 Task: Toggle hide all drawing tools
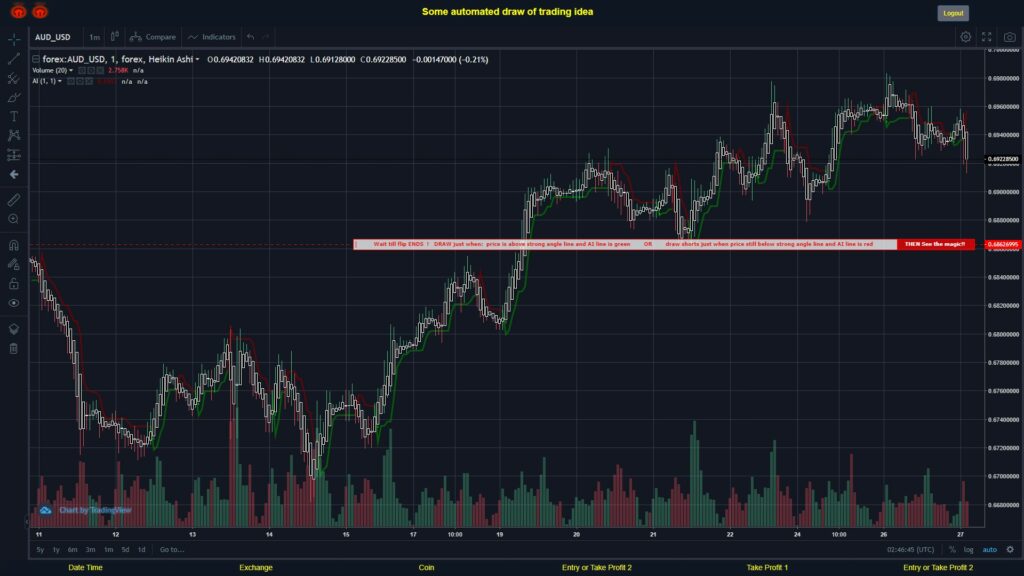[14, 303]
